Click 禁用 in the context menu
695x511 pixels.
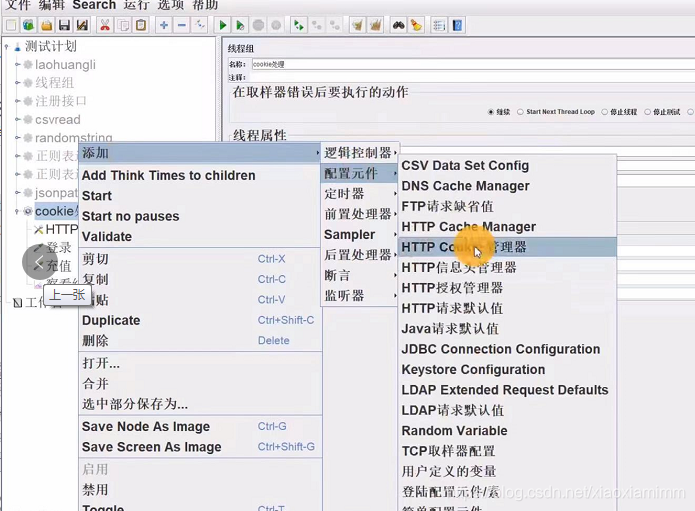pyautogui.click(x=199, y=489)
